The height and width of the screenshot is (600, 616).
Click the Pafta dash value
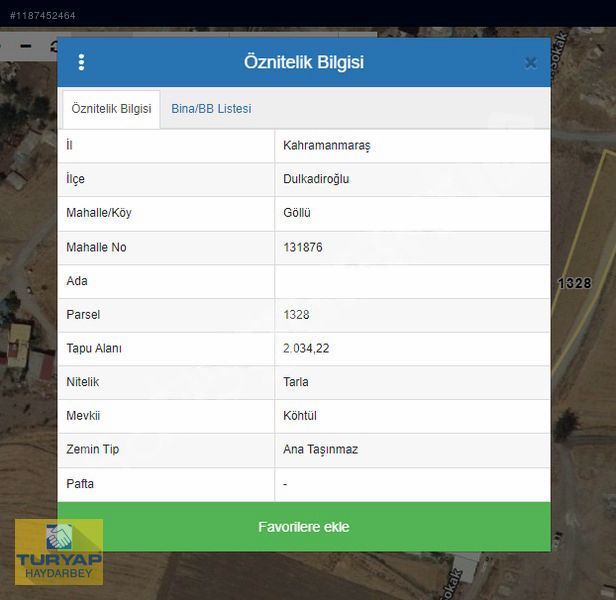click(x=285, y=484)
